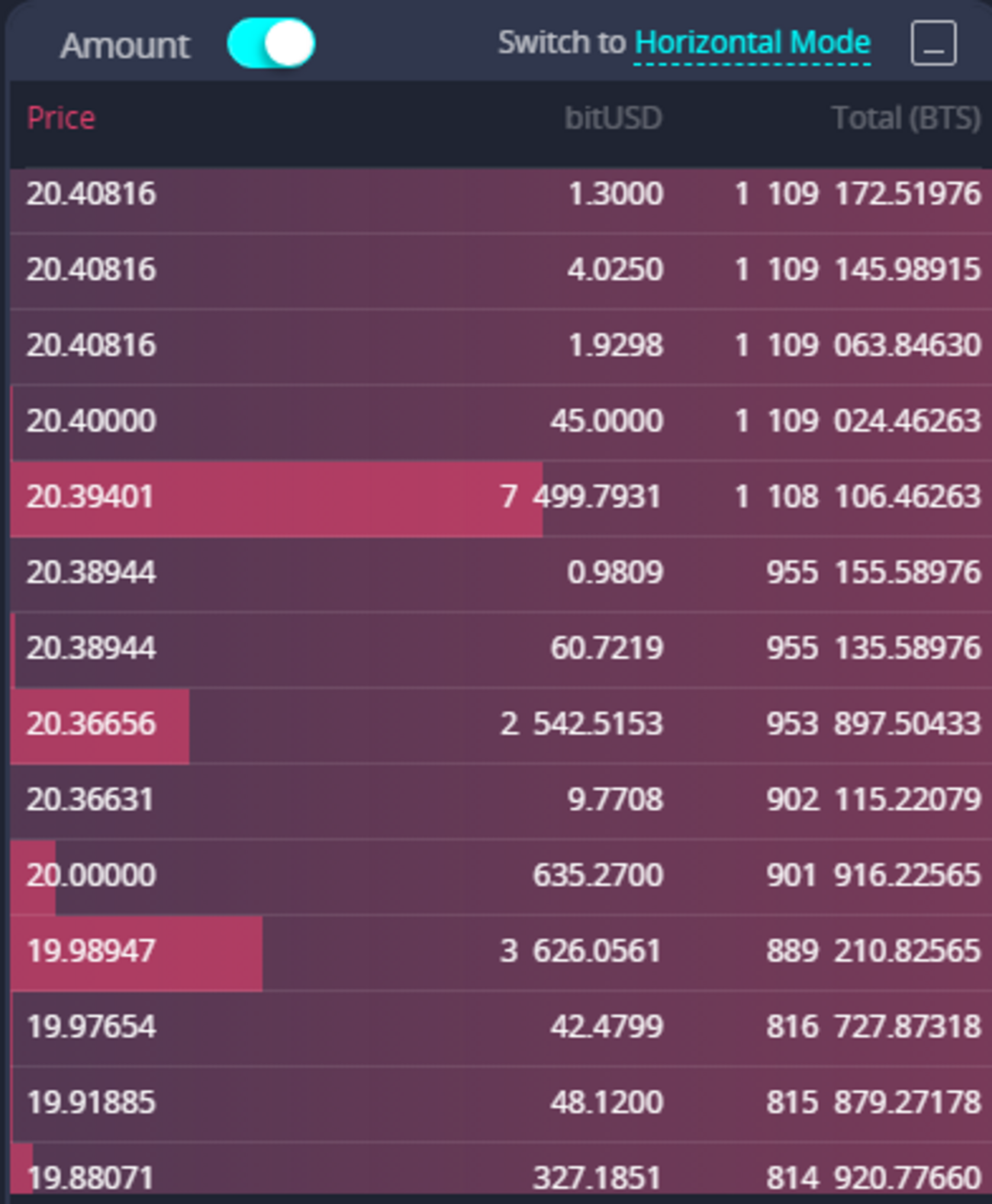Click the 7 499.7931 bitUSD amount

[x=580, y=497]
